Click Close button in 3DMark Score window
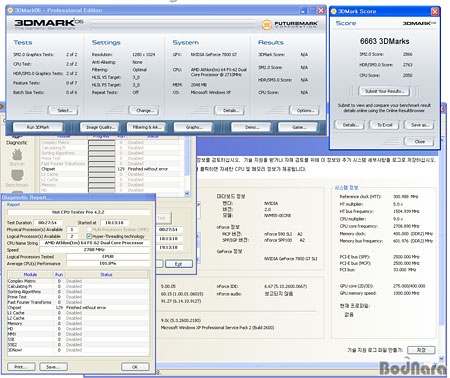This screenshot has width=450, height=378. pos(419,142)
